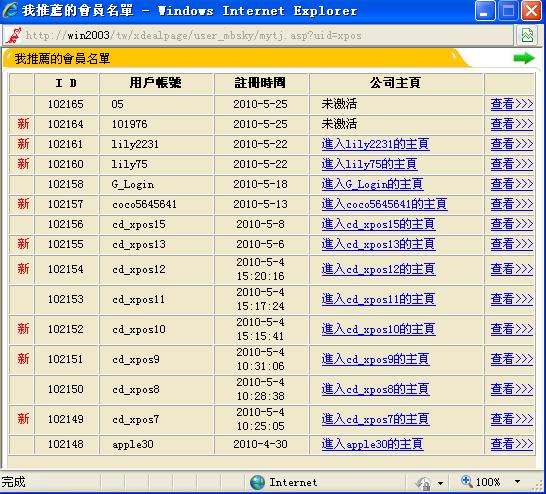Click the page icon beside address bar
This screenshot has width=546, height=494.
pyautogui.click(x=13, y=36)
